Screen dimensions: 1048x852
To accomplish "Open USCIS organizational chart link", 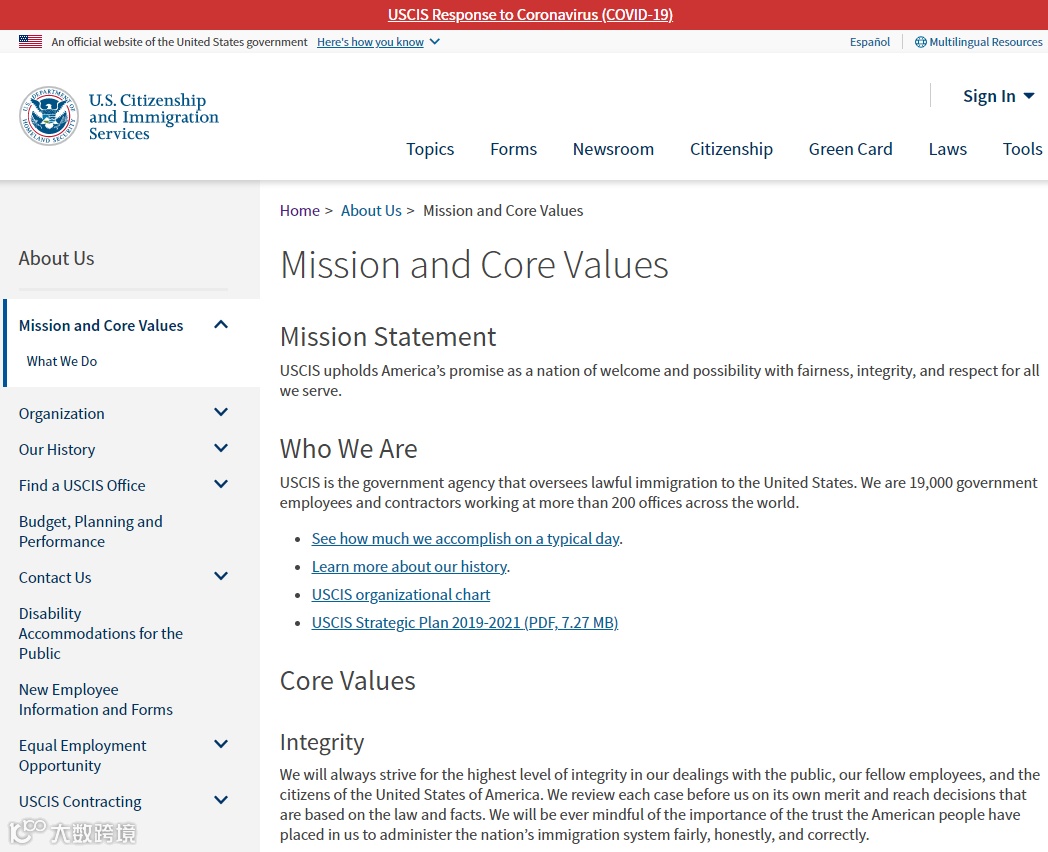I will [x=400, y=595].
